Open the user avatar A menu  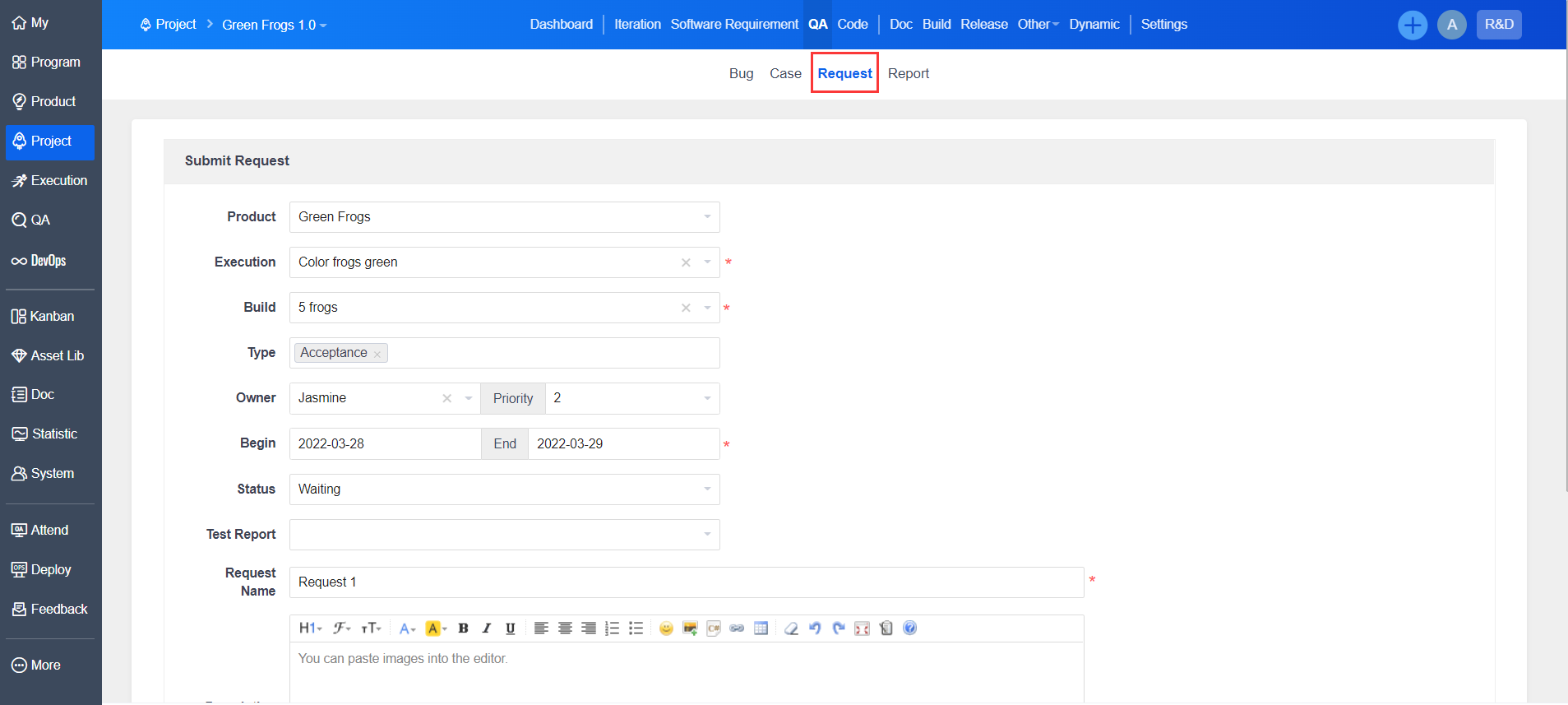coord(1452,25)
